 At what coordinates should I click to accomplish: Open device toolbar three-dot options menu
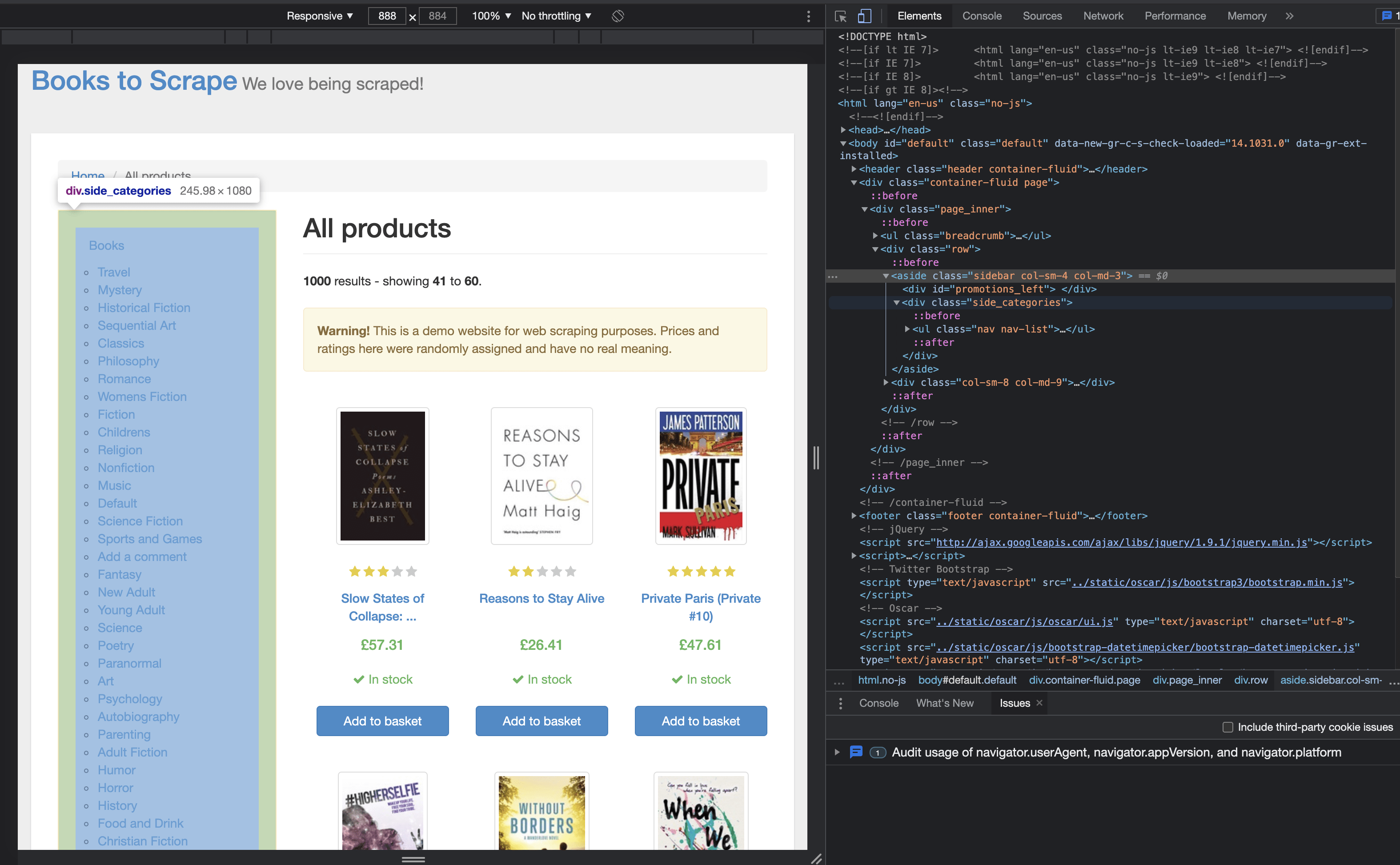(x=808, y=16)
